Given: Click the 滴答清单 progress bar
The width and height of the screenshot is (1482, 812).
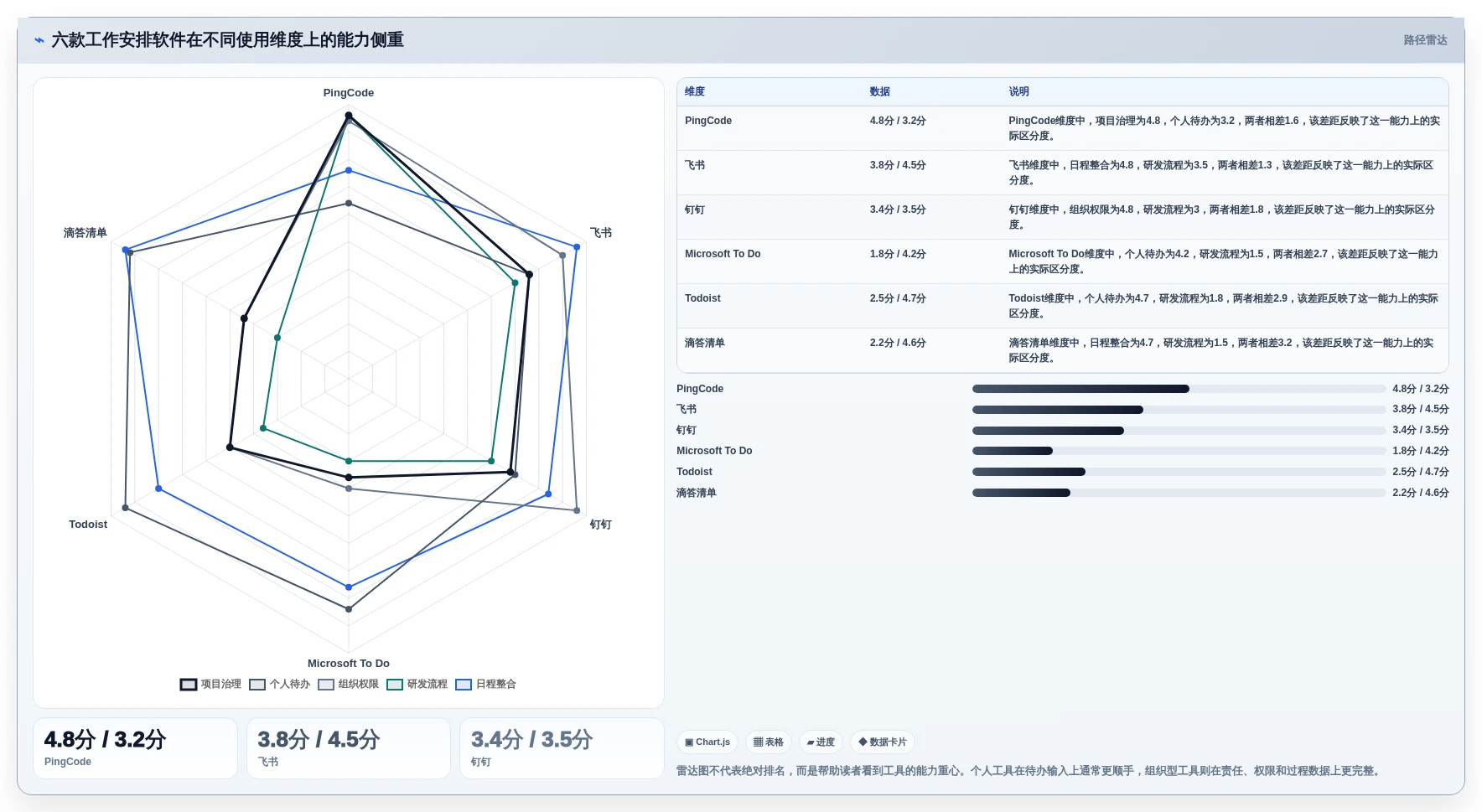Looking at the screenshot, I should point(1179,493).
